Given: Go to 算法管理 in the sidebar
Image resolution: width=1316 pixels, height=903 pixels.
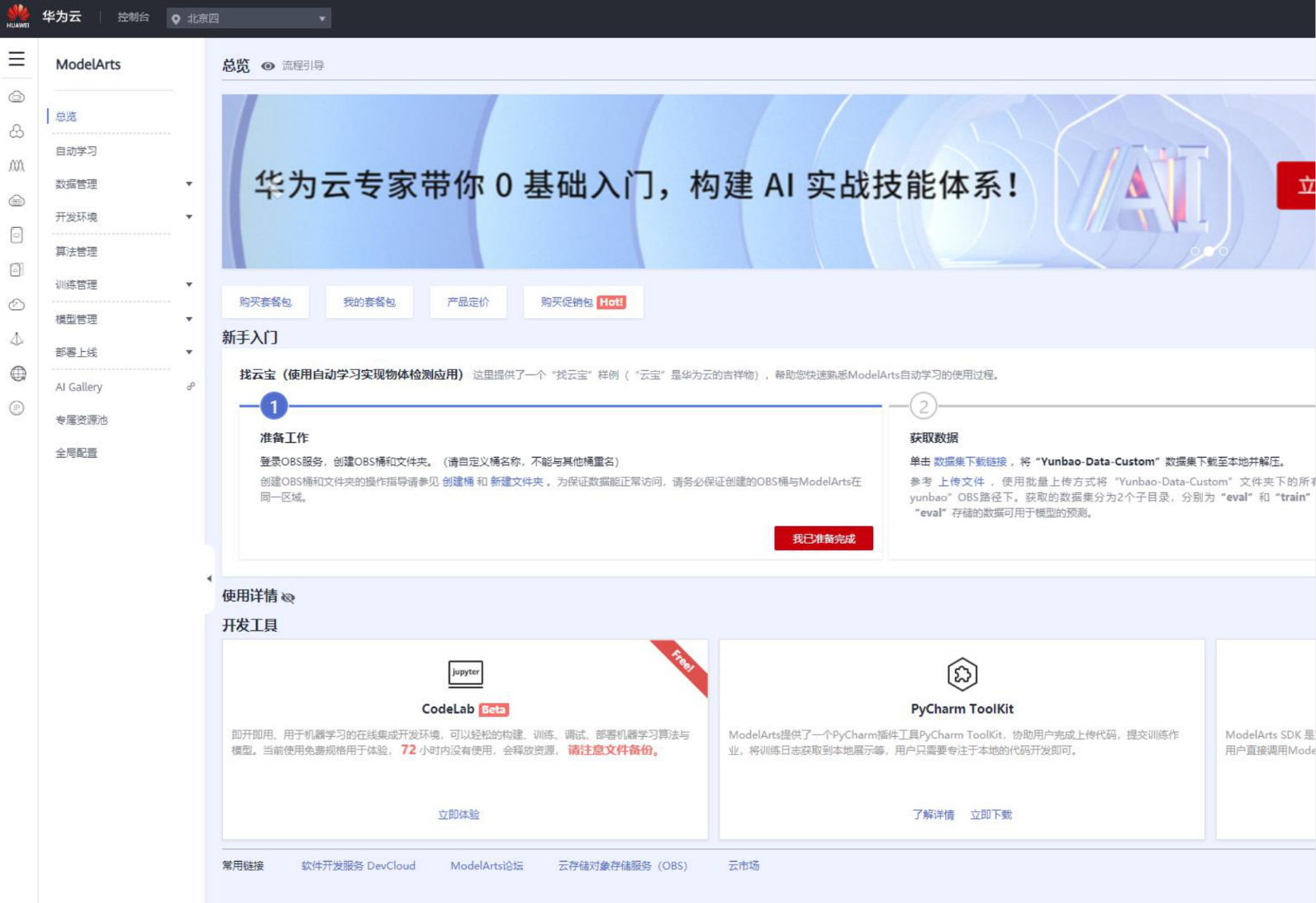Looking at the screenshot, I should click(x=76, y=252).
